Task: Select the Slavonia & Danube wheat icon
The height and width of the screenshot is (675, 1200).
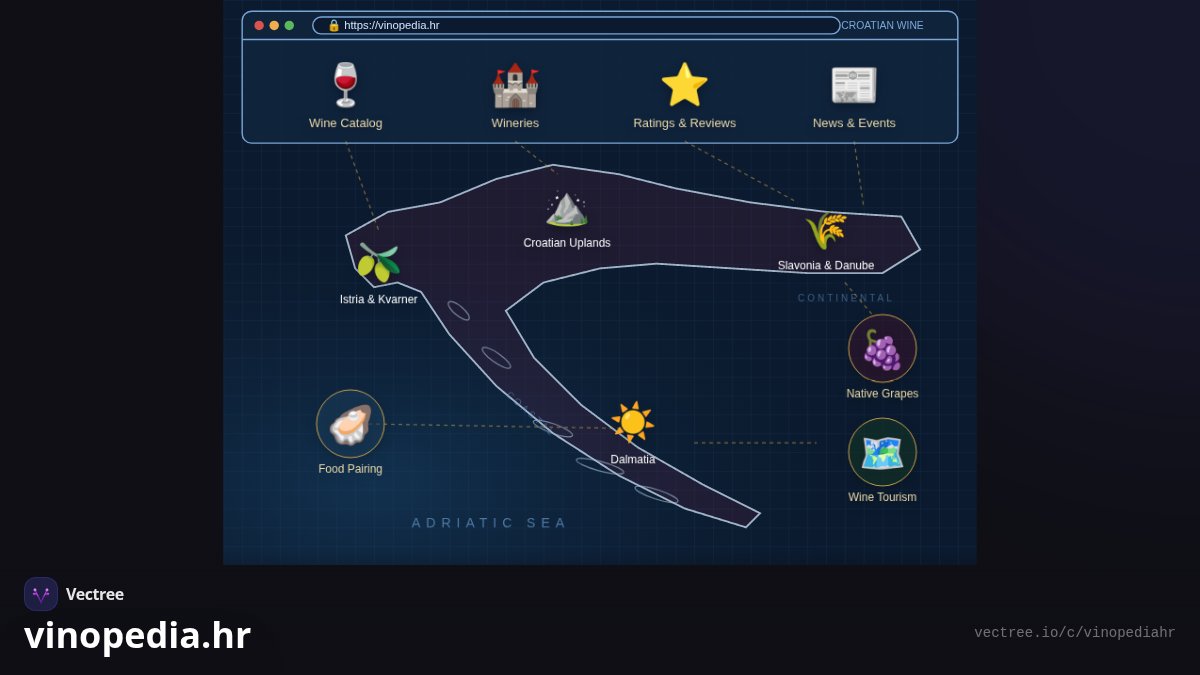Action: [826, 231]
